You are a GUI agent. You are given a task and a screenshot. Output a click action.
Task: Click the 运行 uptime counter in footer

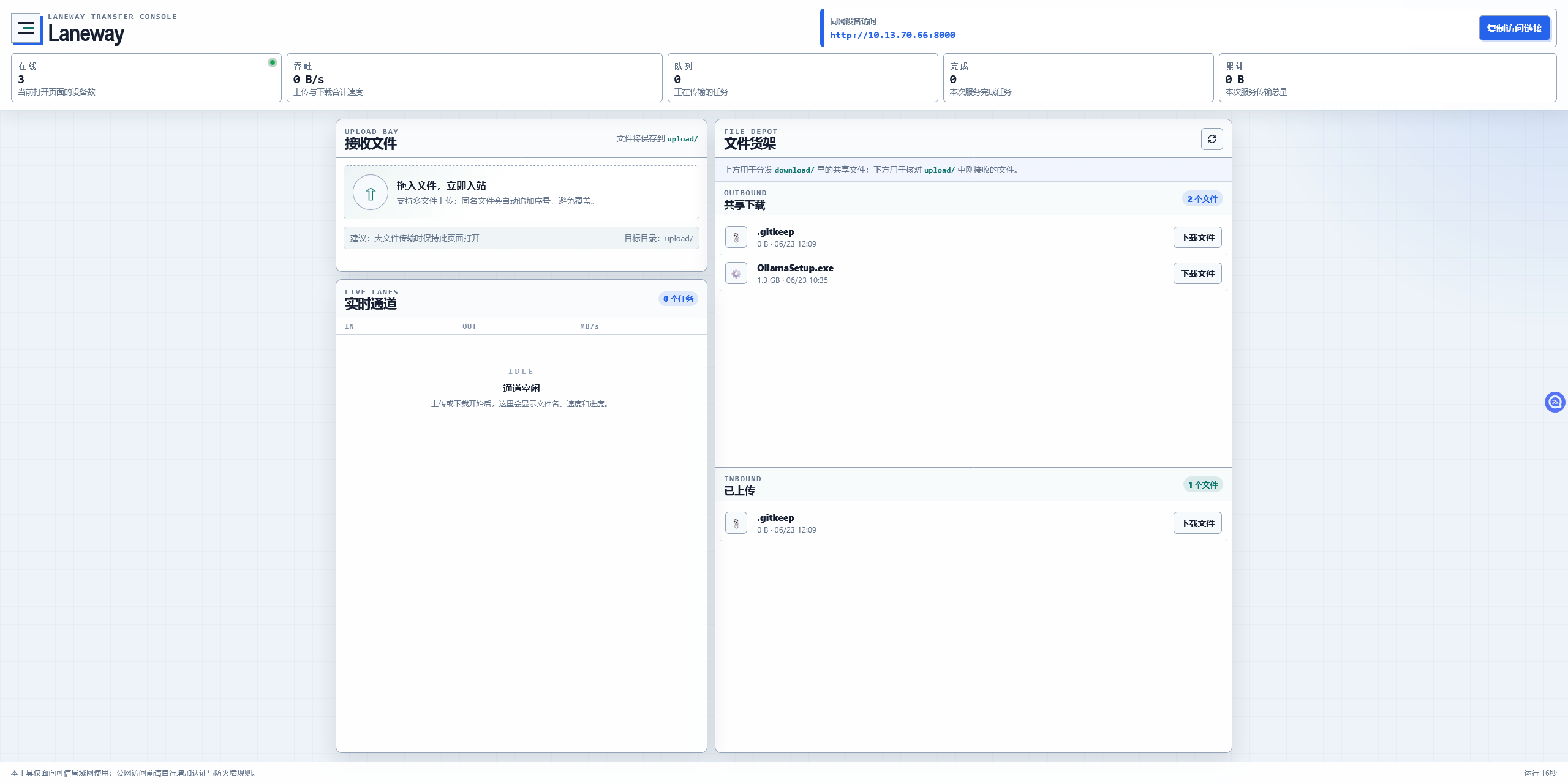(1540, 773)
